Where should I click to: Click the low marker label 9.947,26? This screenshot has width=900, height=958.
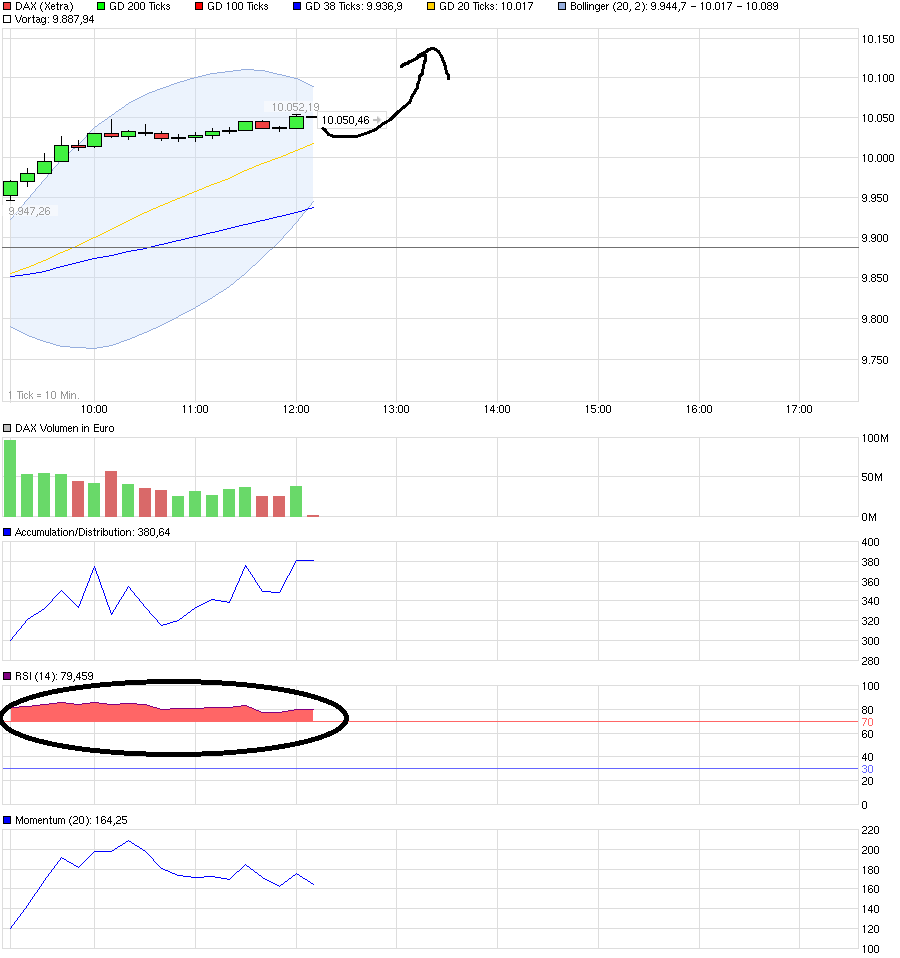click(29, 211)
